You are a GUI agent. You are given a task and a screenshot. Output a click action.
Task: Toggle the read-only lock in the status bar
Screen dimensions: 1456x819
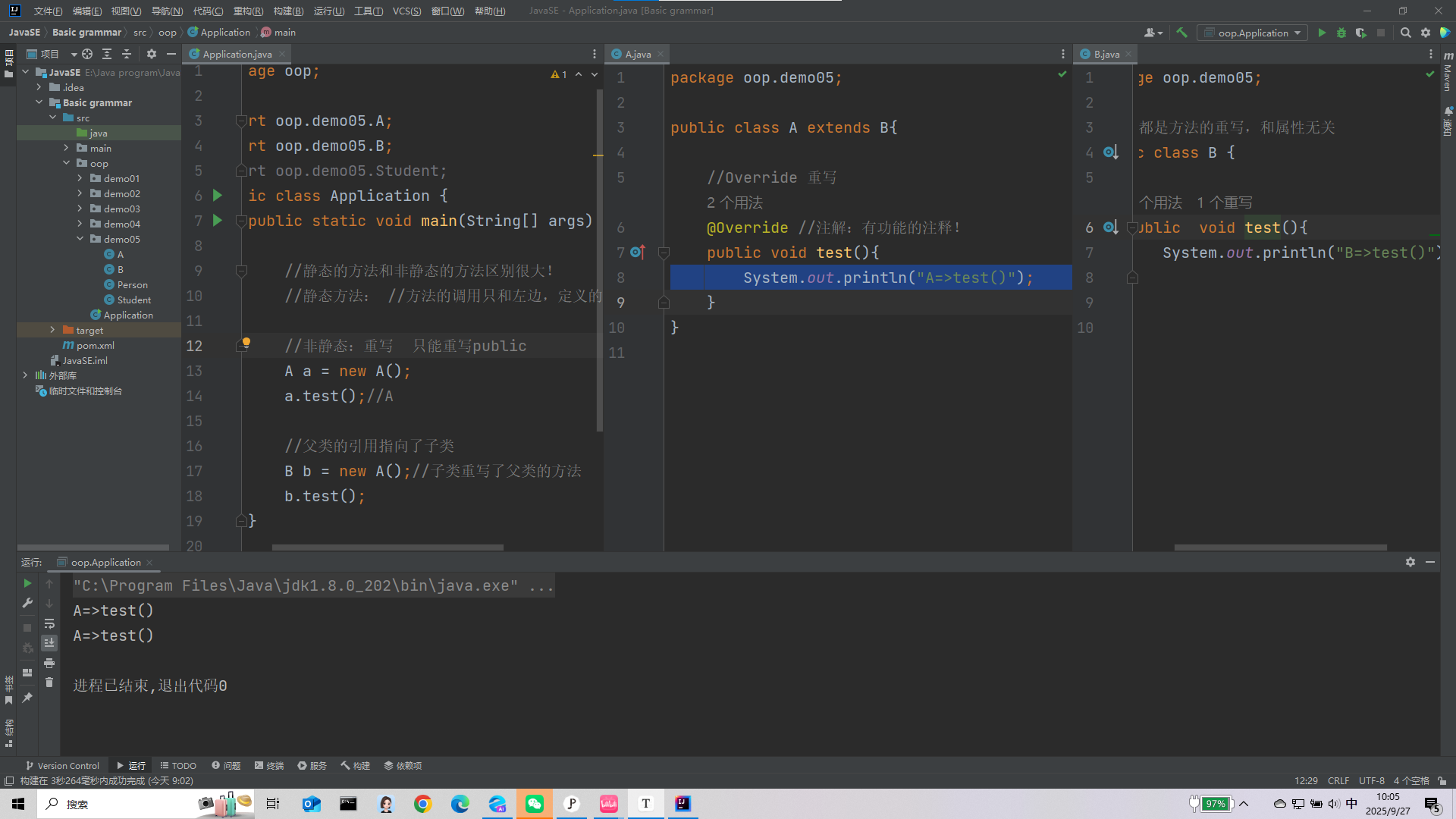pyautogui.click(x=1442, y=780)
